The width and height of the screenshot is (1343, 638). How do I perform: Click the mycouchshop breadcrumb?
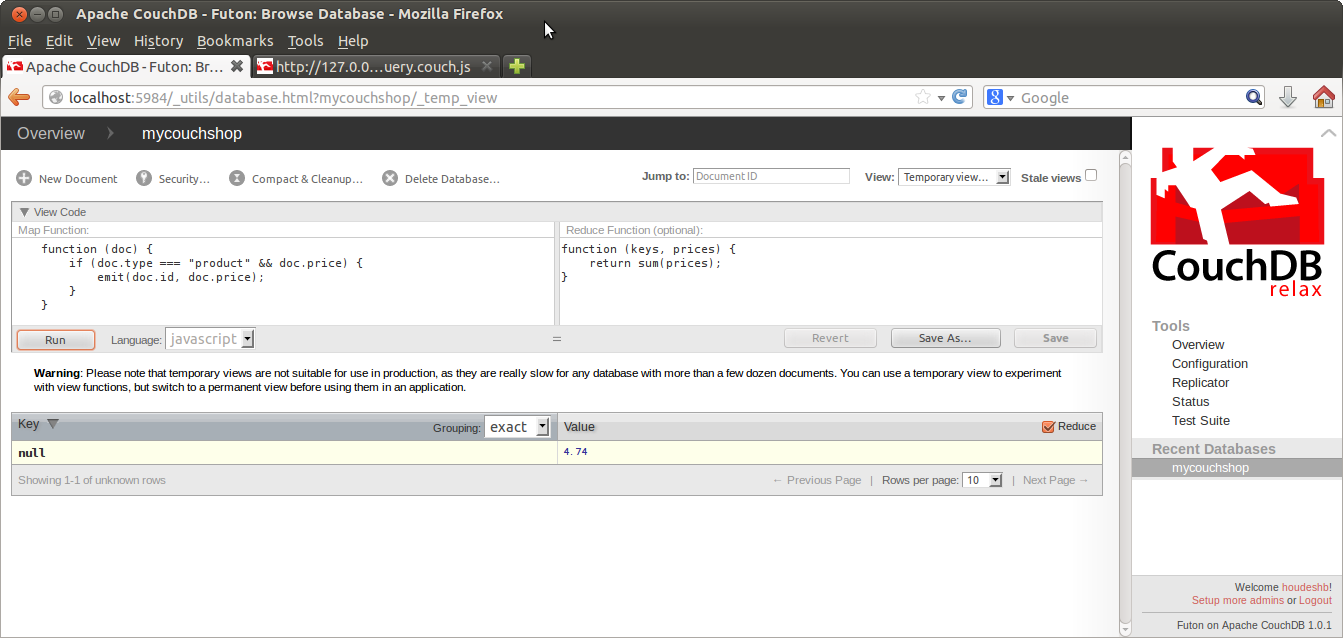coord(192,133)
